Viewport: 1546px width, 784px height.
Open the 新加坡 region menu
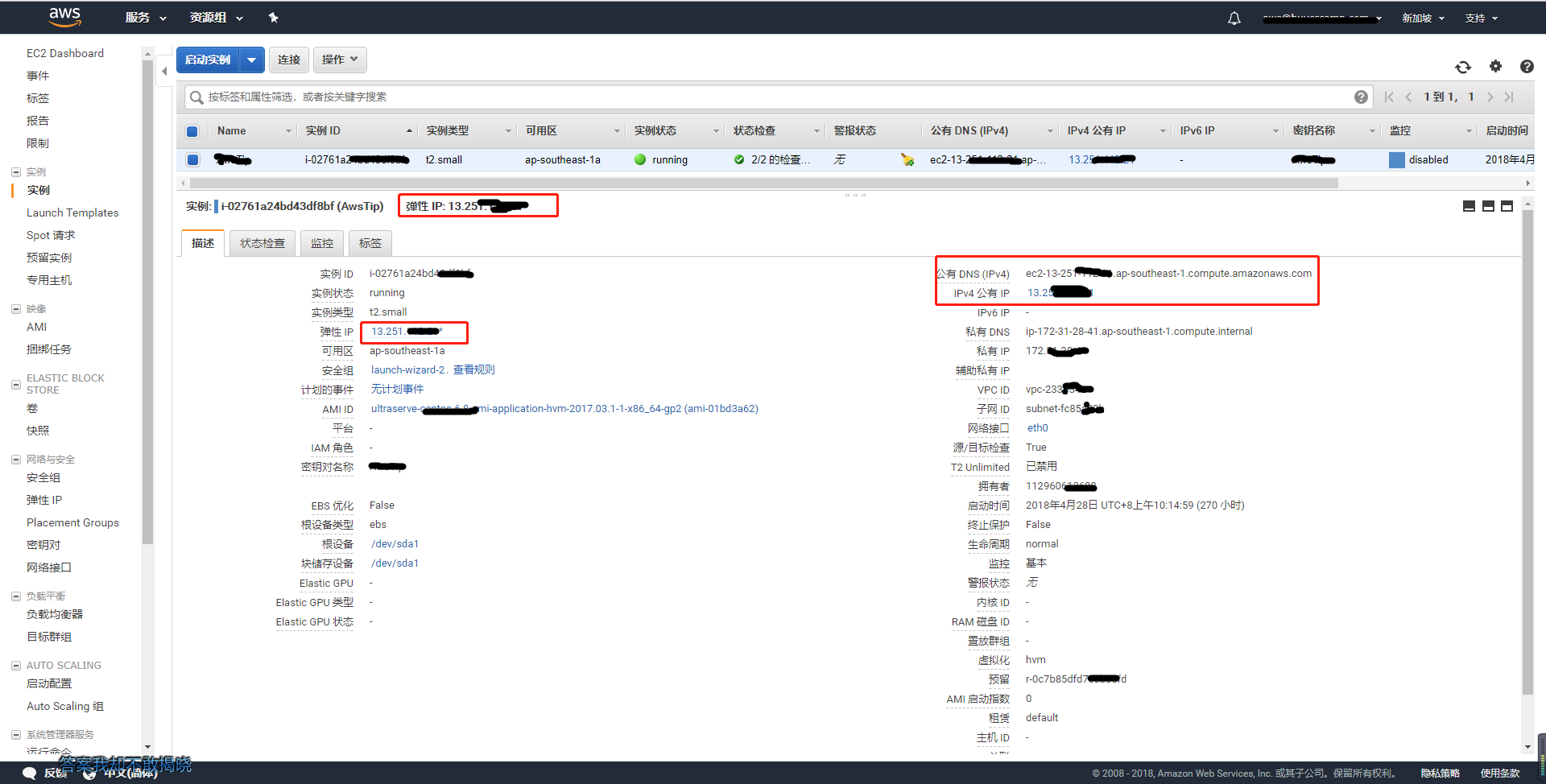coord(1423,18)
